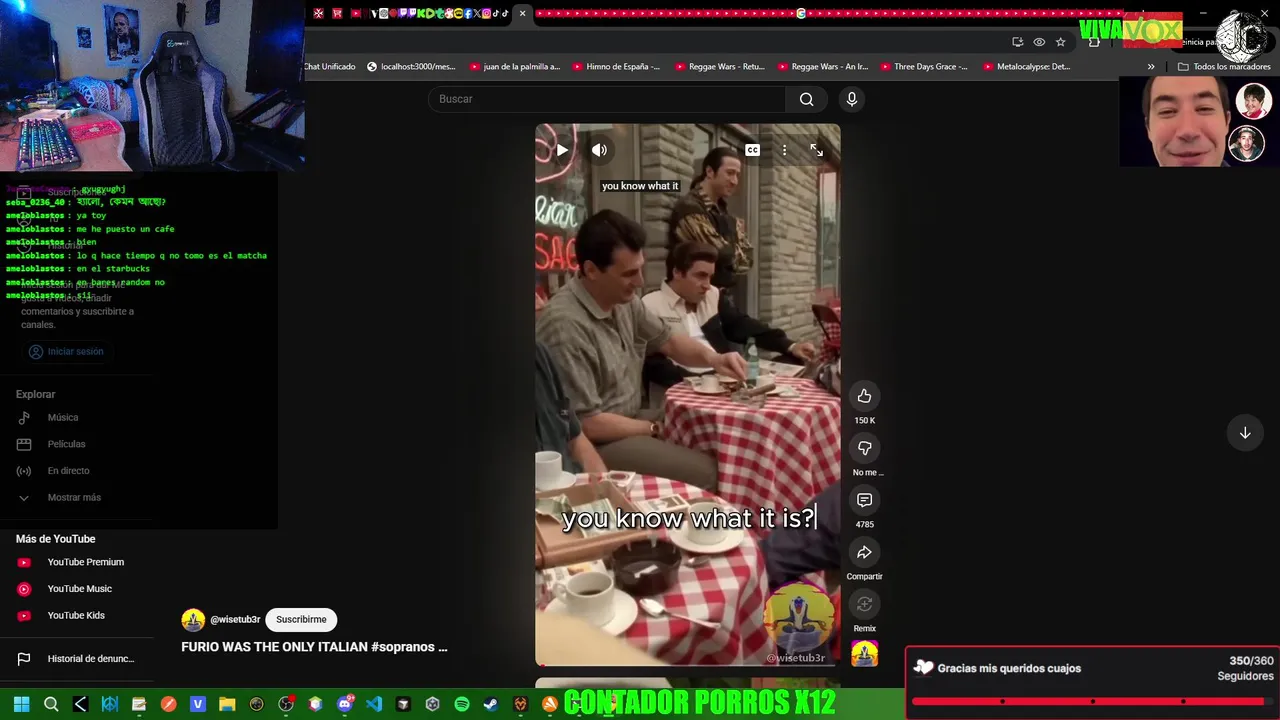Open the Himno de España bookmark

pos(616,67)
